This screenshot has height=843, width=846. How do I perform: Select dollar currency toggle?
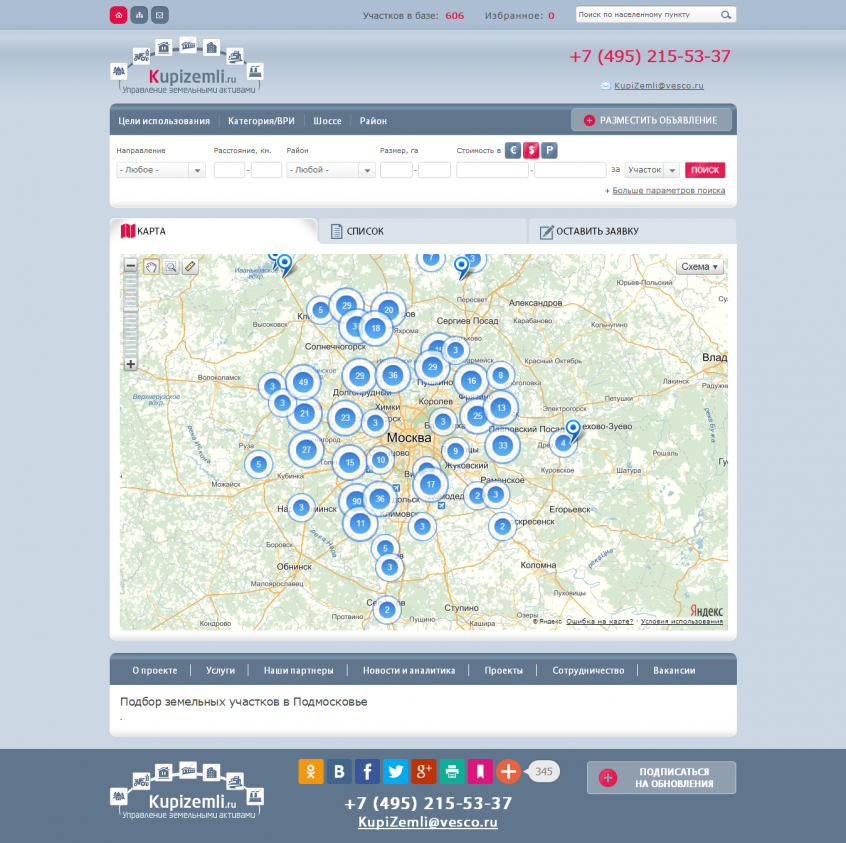coord(531,151)
